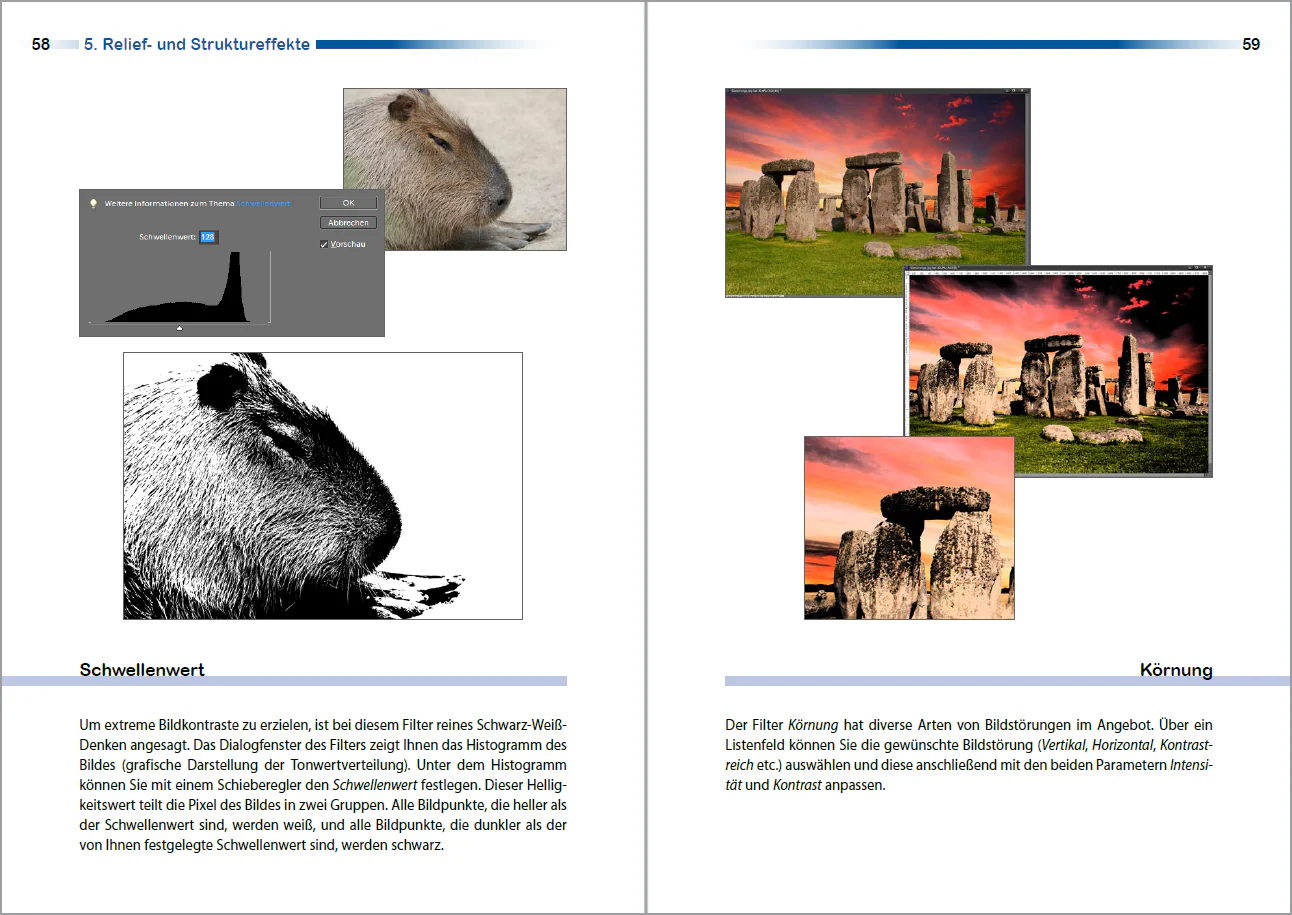Select the color capybara photo
Viewport: 1292px width, 915px height.
[455, 169]
